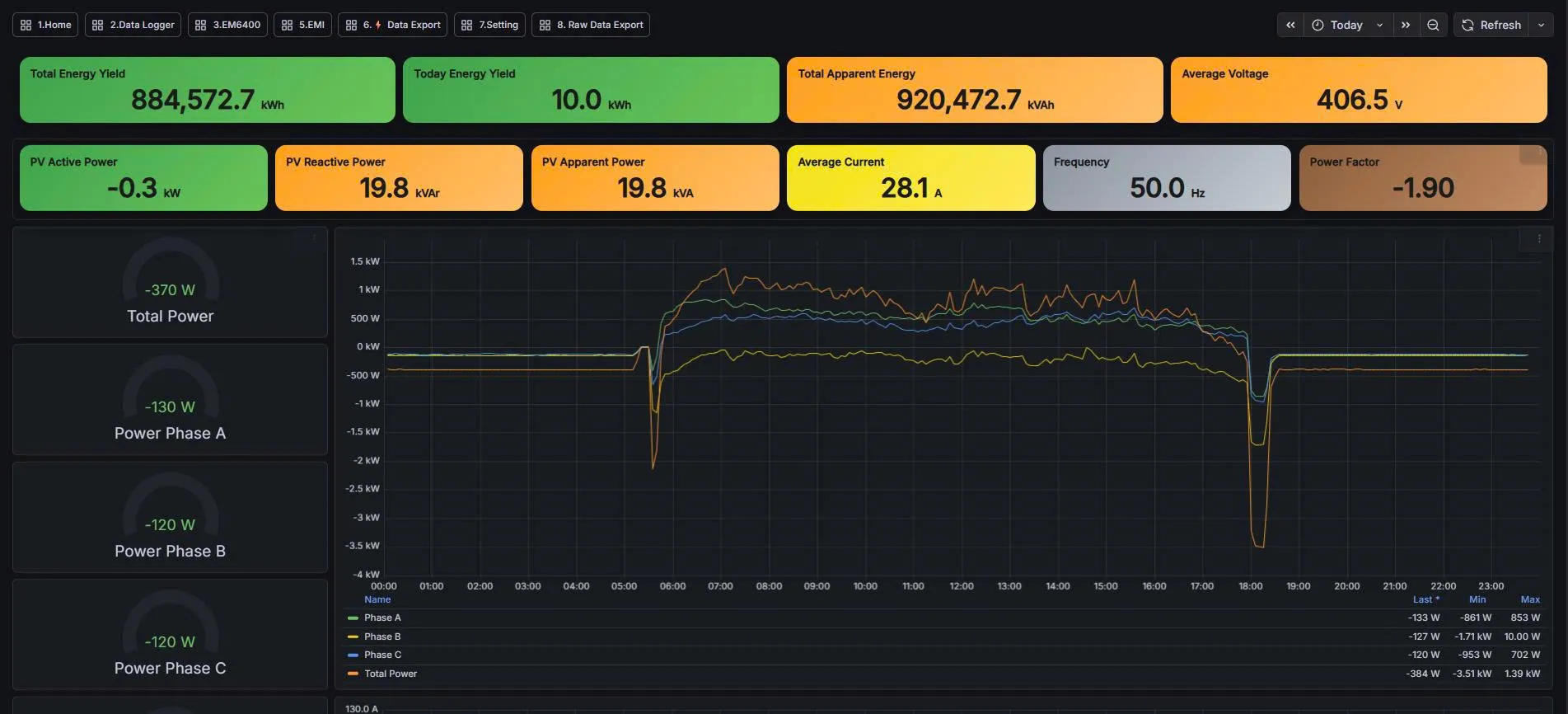The width and height of the screenshot is (1568, 714).
Task: Open the 2.Data Logger dashboard link
Action: 133,25
